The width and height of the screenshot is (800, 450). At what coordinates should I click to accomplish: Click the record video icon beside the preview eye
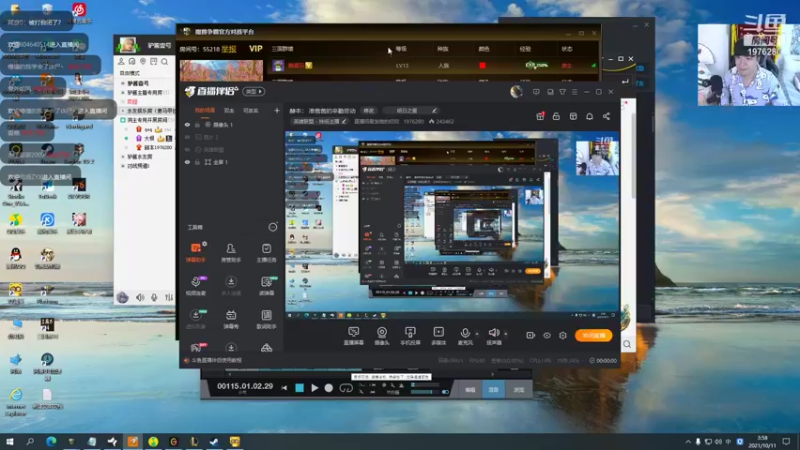point(531,335)
